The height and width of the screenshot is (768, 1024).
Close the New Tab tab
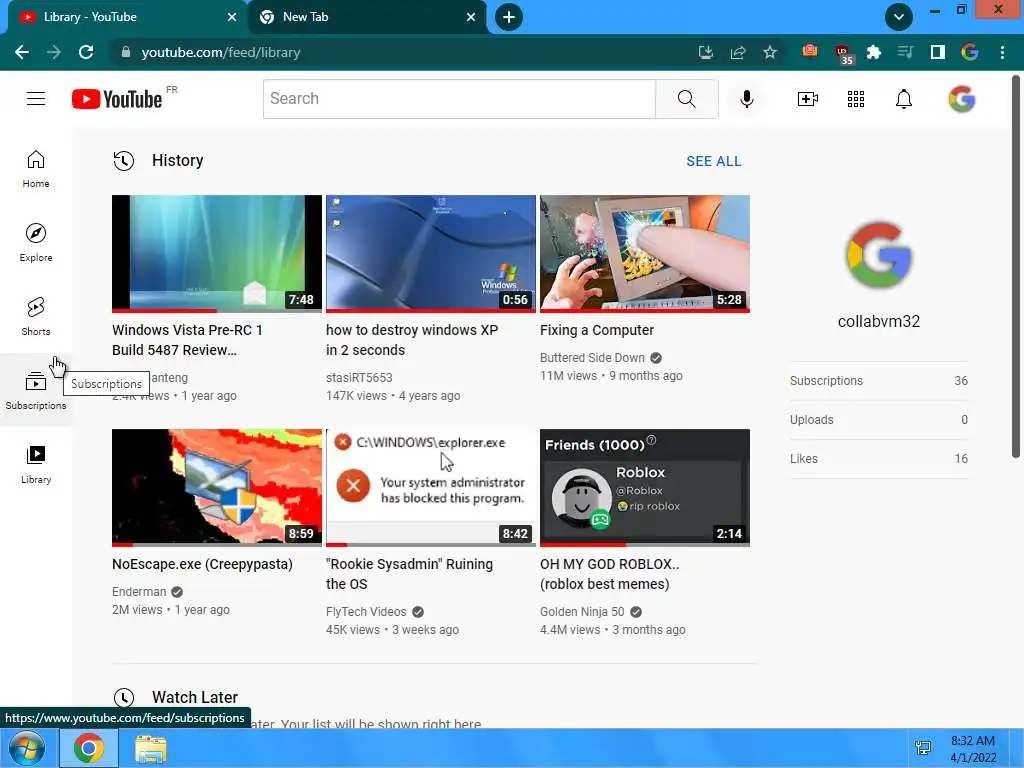[x=471, y=17]
